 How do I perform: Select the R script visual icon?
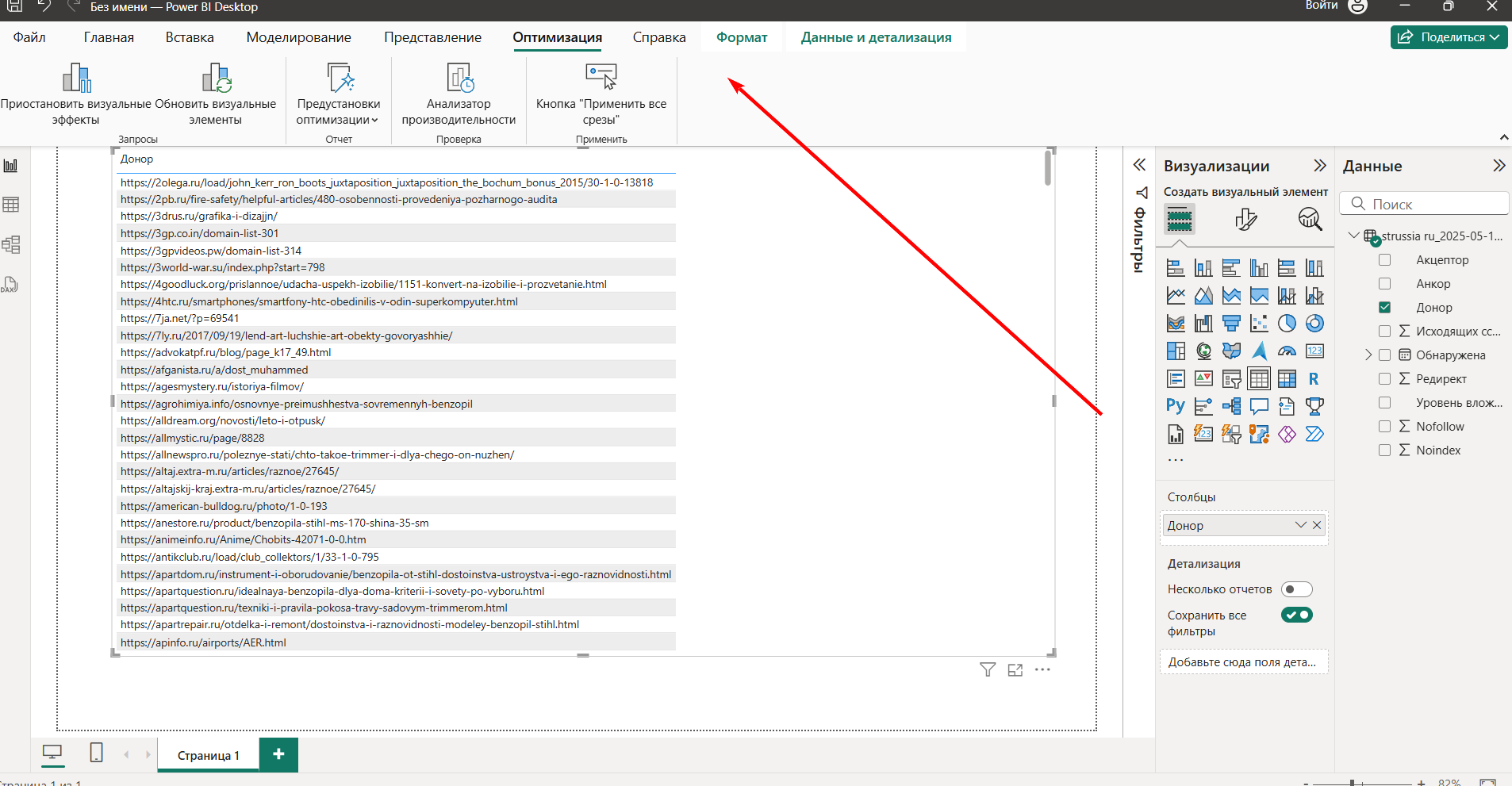pos(1314,379)
